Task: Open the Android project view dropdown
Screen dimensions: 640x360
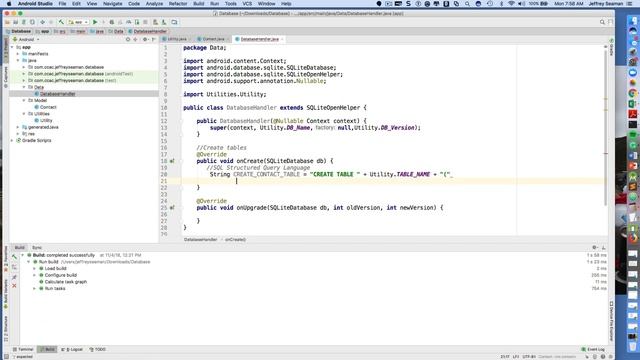Action: (x=26, y=40)
